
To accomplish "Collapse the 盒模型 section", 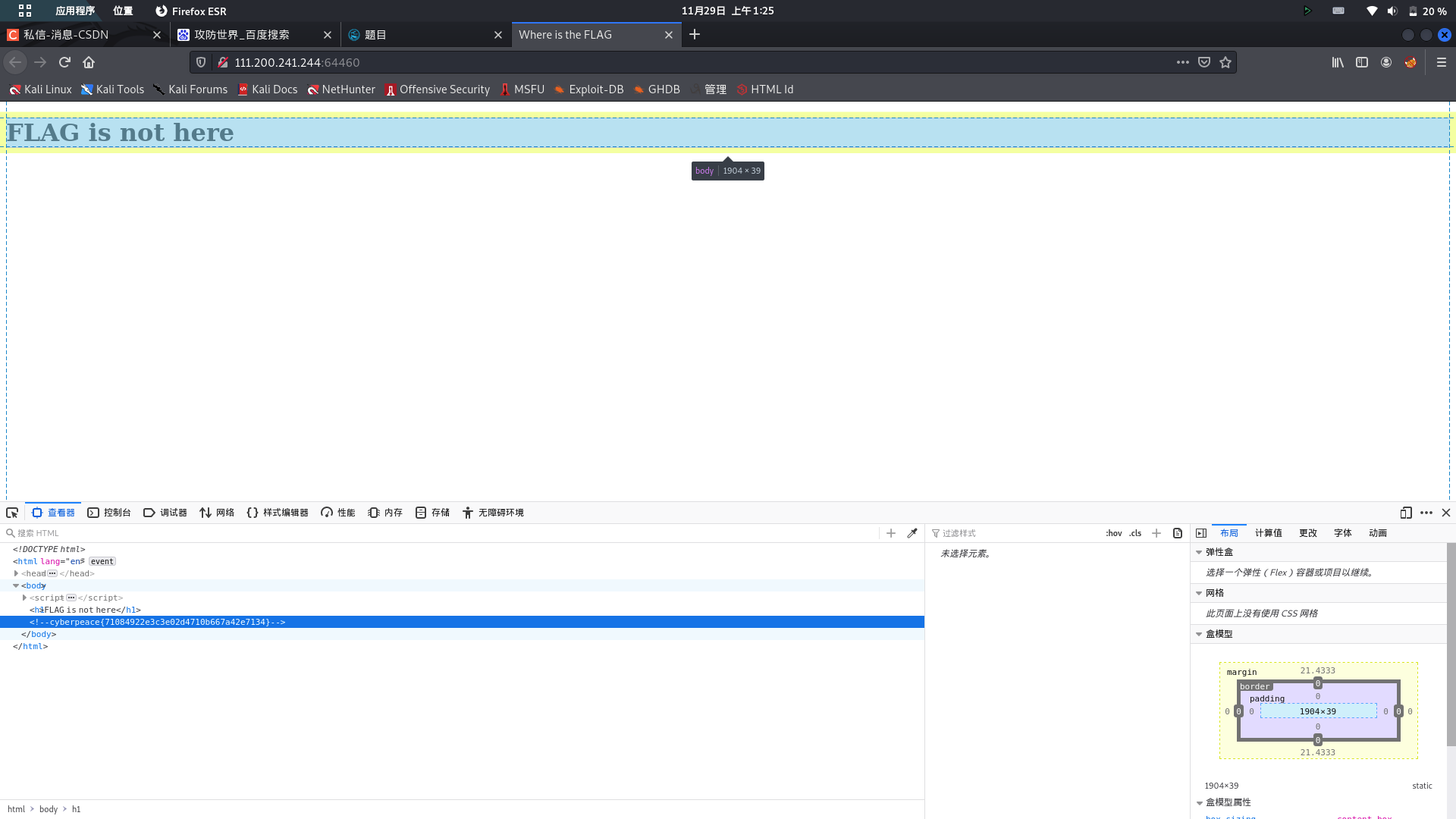I will (1199, 634).
